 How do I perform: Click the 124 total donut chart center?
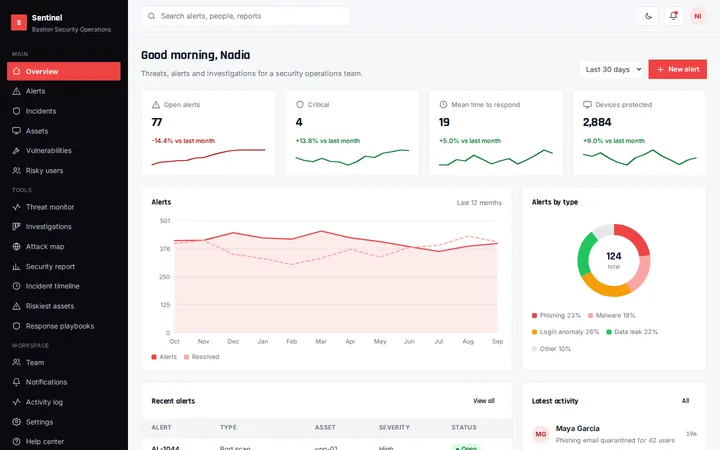tap(613, 260)
